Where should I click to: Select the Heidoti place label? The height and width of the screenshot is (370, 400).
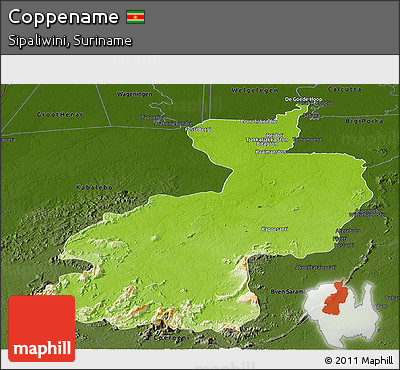pyautogui.click(x=274, y=135)
